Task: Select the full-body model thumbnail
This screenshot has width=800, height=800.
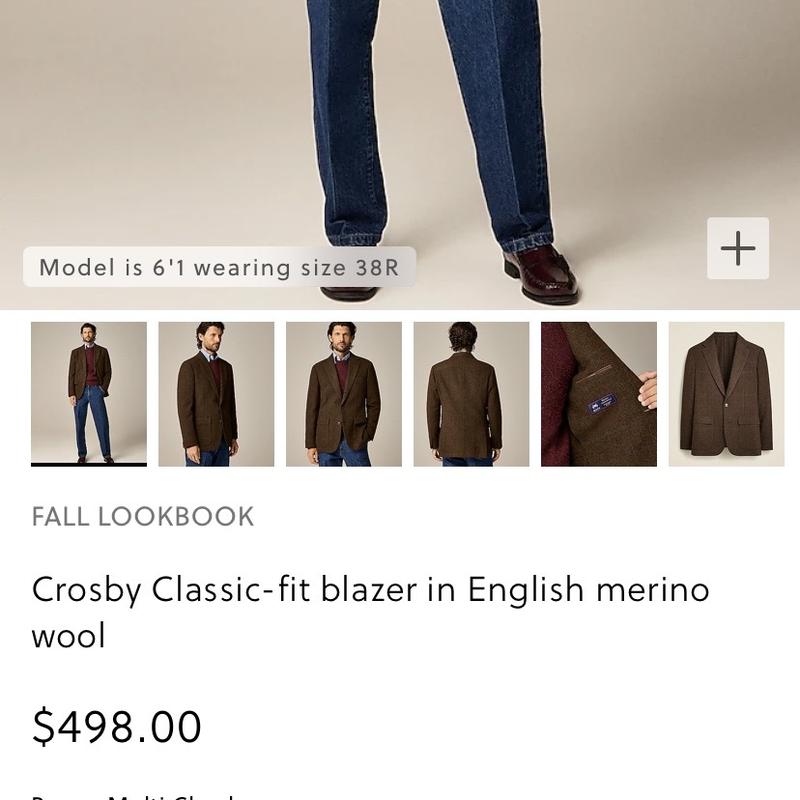Action: tap(89, 394)
